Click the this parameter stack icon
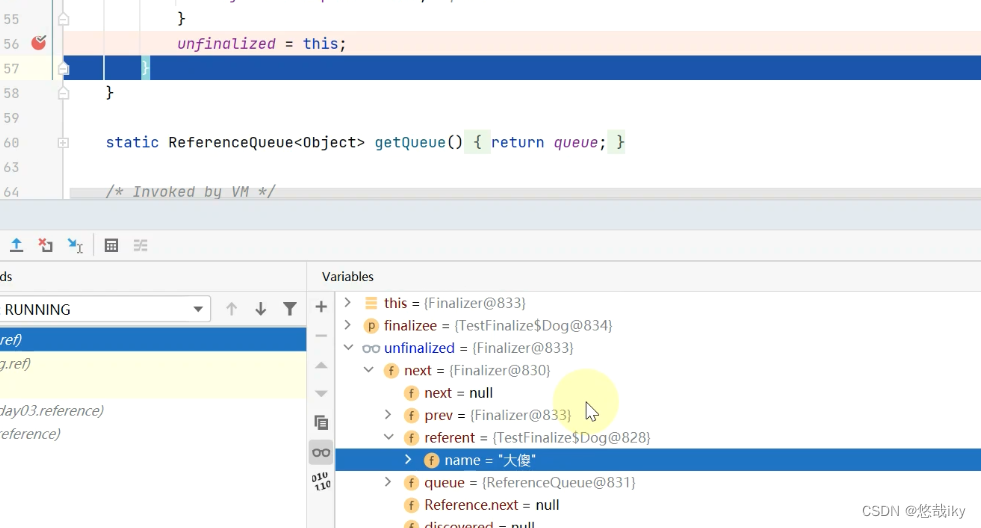Screen dimensions: 981x528 tap(371, 303)
